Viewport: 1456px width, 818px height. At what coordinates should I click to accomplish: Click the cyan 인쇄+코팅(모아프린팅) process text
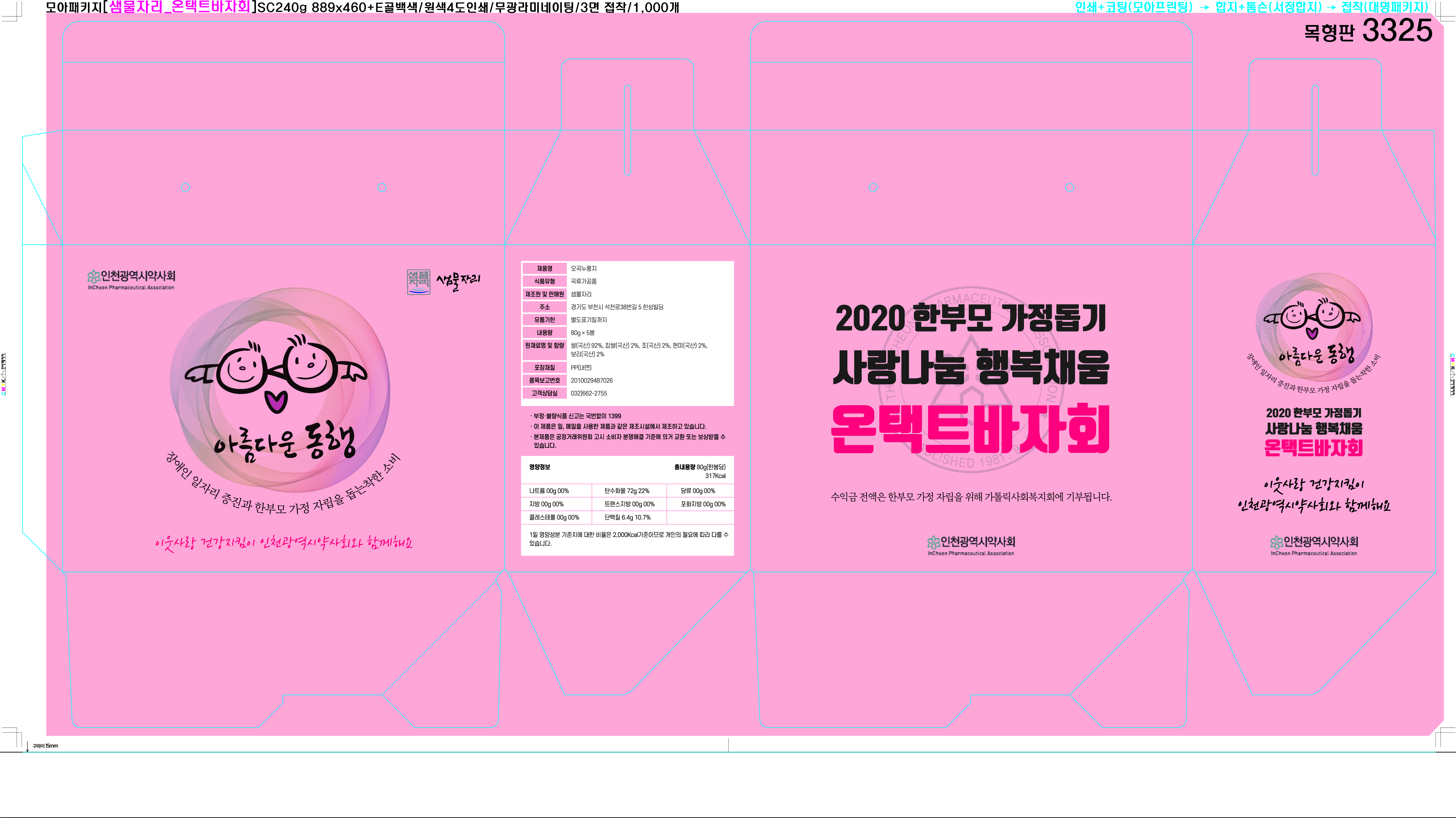point(1133,7)
